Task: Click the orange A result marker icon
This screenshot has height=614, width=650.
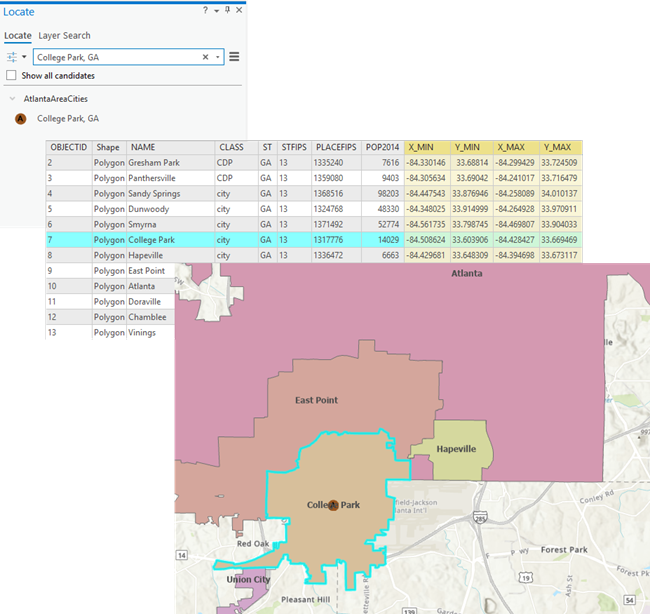Action: (x=21, y=118)
